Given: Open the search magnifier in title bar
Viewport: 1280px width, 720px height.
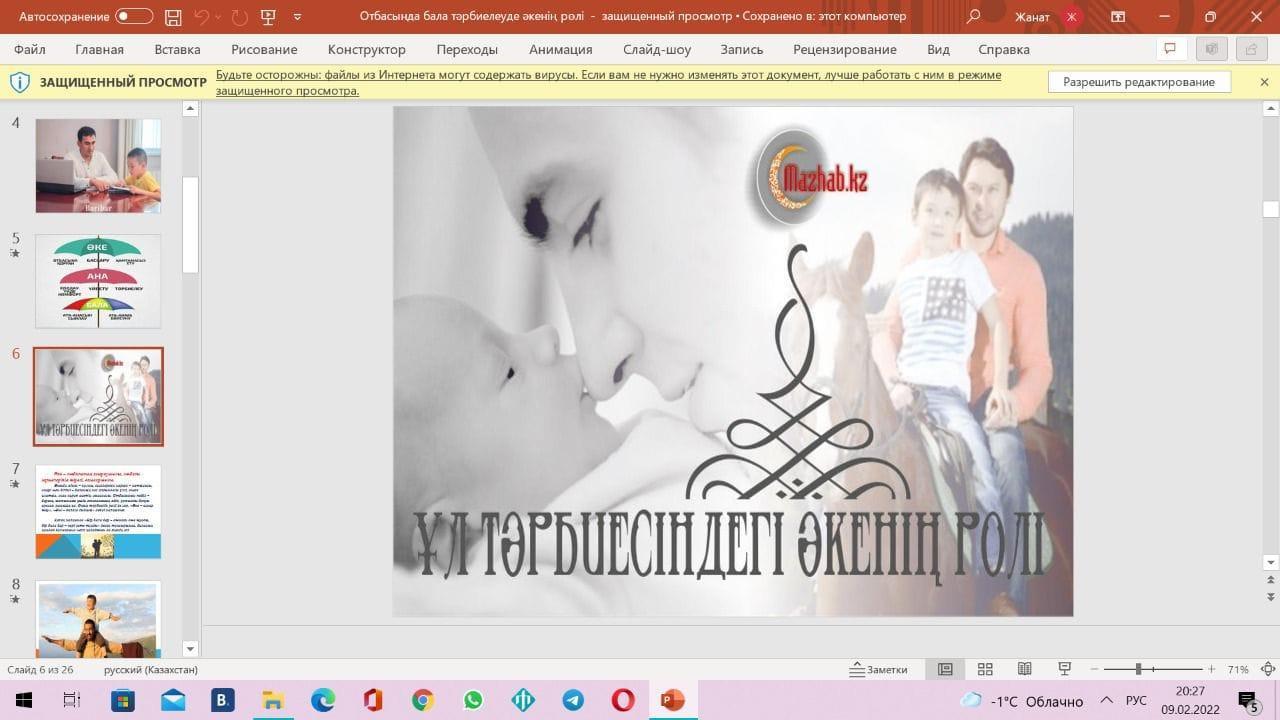Looking at the screenshot, I should (974, 17).
